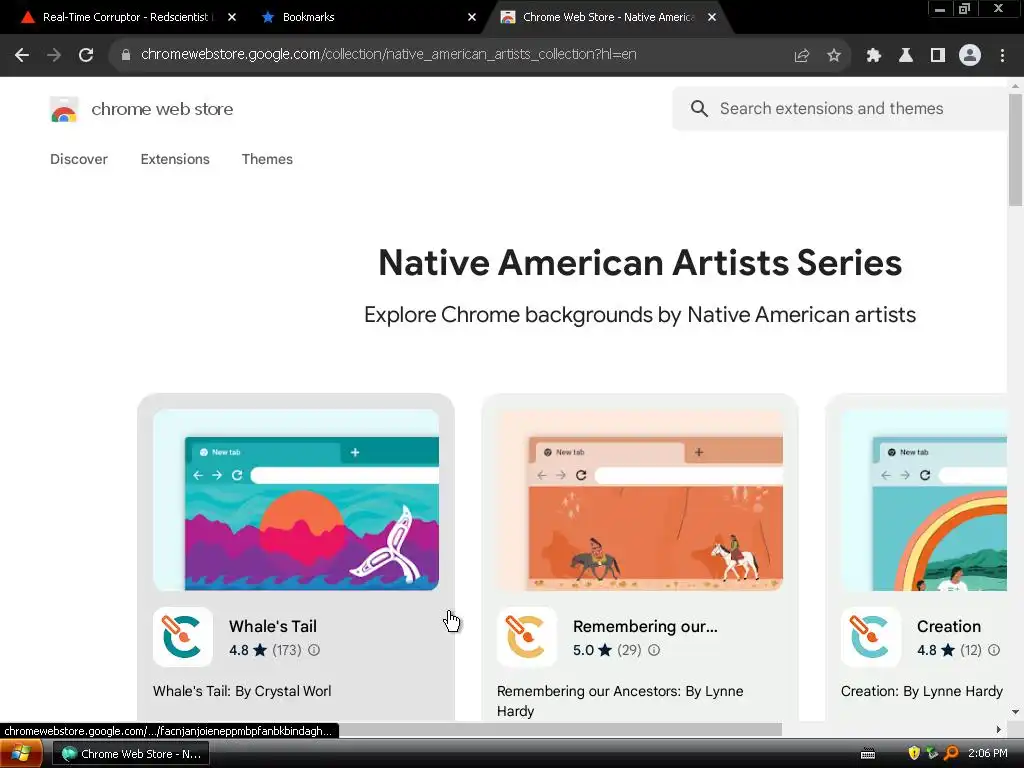
Task: Click the 'chrome web store' title text
Action: pyautogui.click(x=162, y=109)
